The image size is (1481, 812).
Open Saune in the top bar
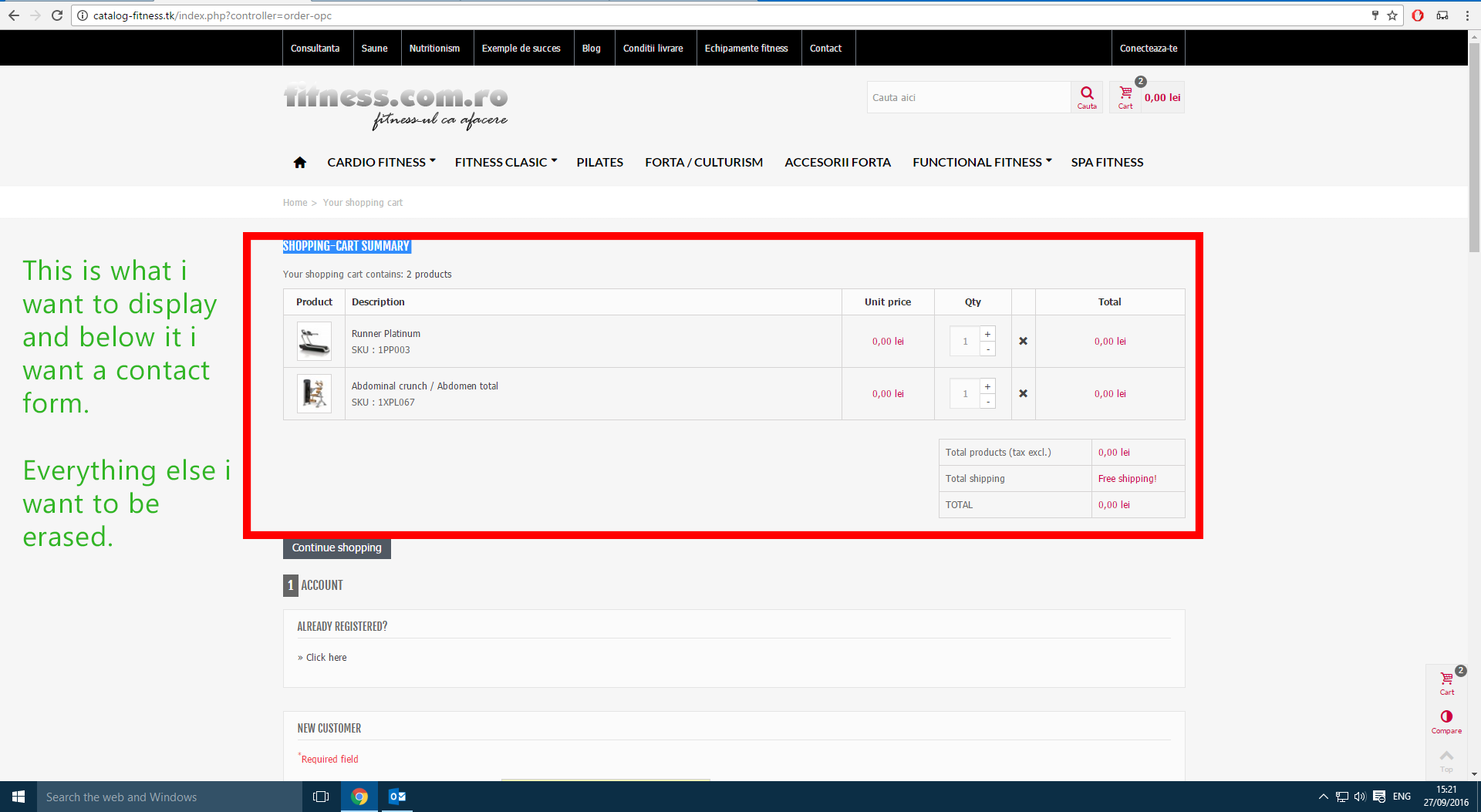click(375, 48)
